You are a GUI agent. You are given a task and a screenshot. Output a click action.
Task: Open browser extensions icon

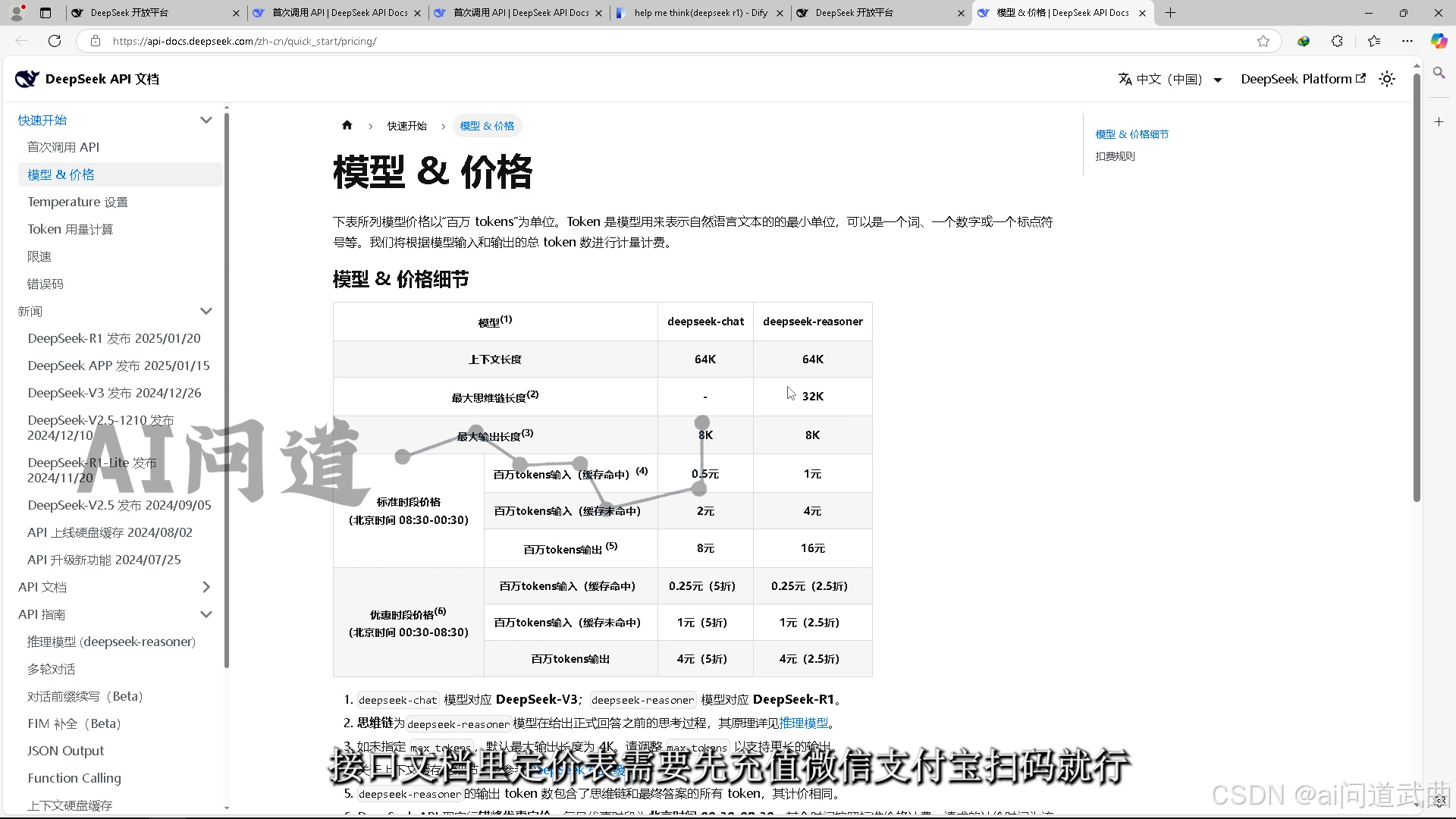point(1337,41)
